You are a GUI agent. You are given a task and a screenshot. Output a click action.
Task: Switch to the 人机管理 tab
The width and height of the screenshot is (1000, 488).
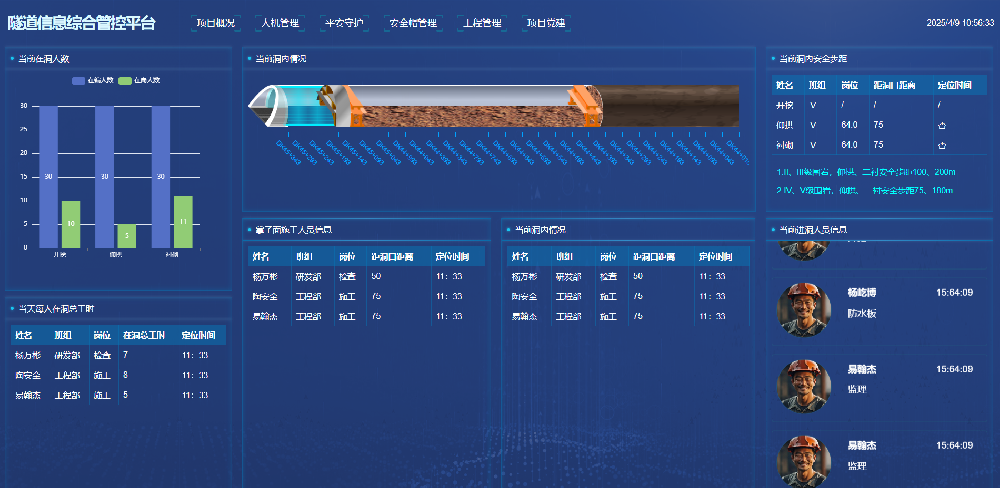(279, 22)
